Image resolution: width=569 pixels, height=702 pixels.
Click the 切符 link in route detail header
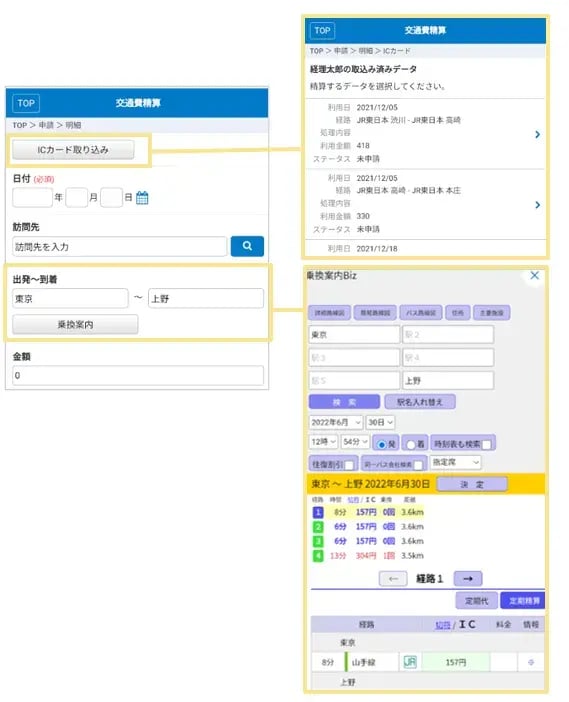point(443,625)
